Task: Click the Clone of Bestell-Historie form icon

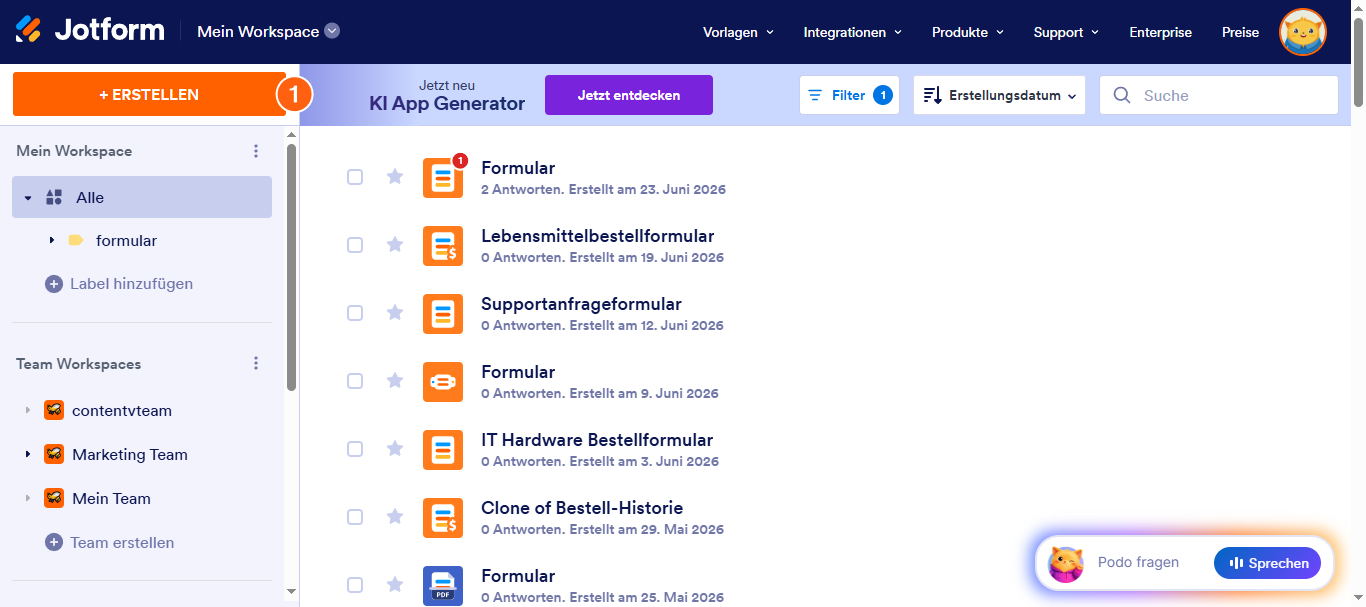Action: point(443,518)
